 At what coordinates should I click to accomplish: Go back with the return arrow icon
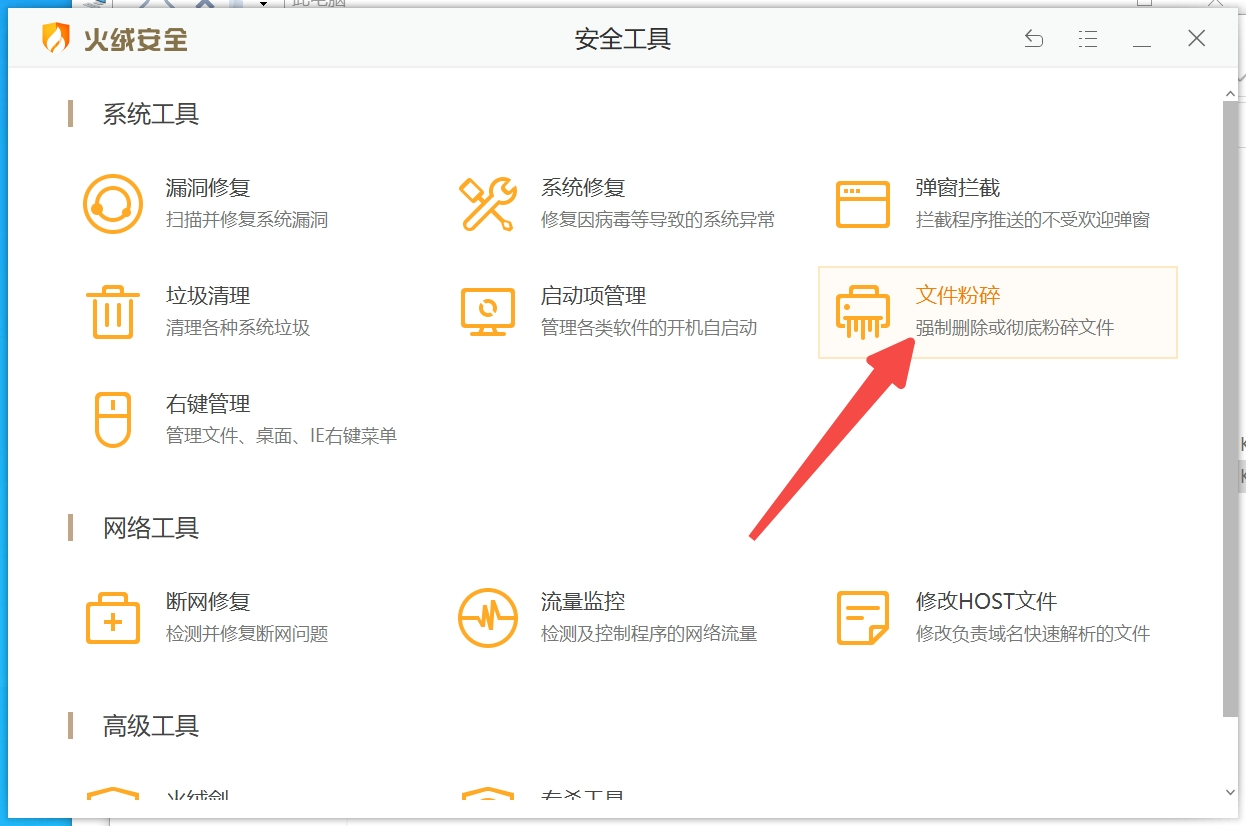[x=1034, y=39]
